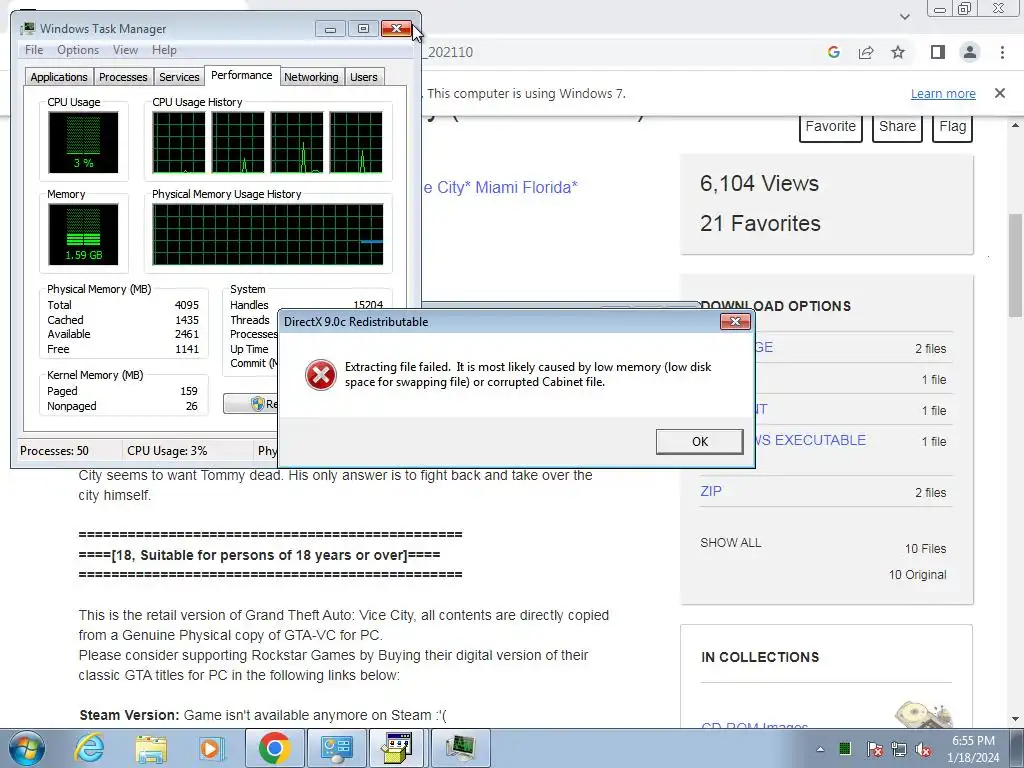Click the Windows Start button
This screenshot has width=1024, height=768.
pyautogui.click(x=27, y=748)
